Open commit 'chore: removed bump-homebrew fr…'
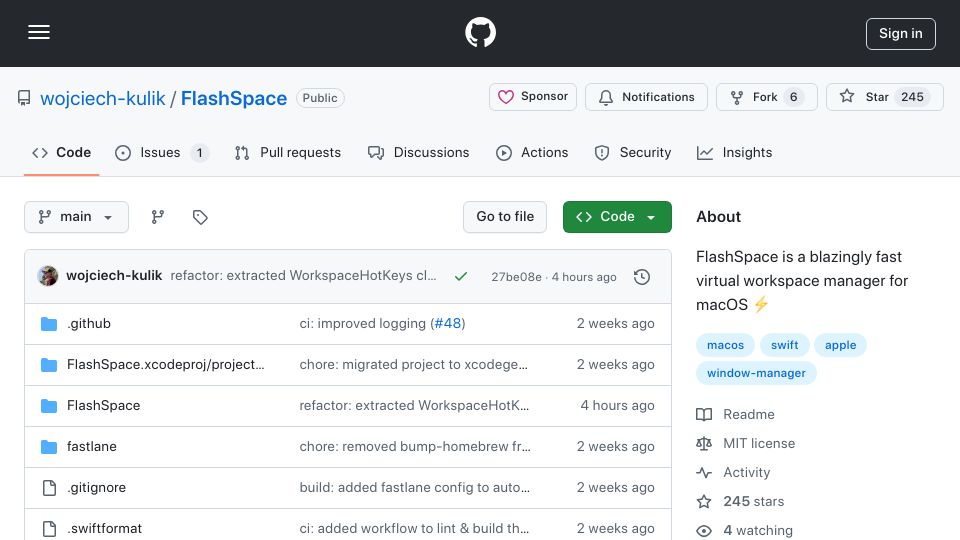 415,446
